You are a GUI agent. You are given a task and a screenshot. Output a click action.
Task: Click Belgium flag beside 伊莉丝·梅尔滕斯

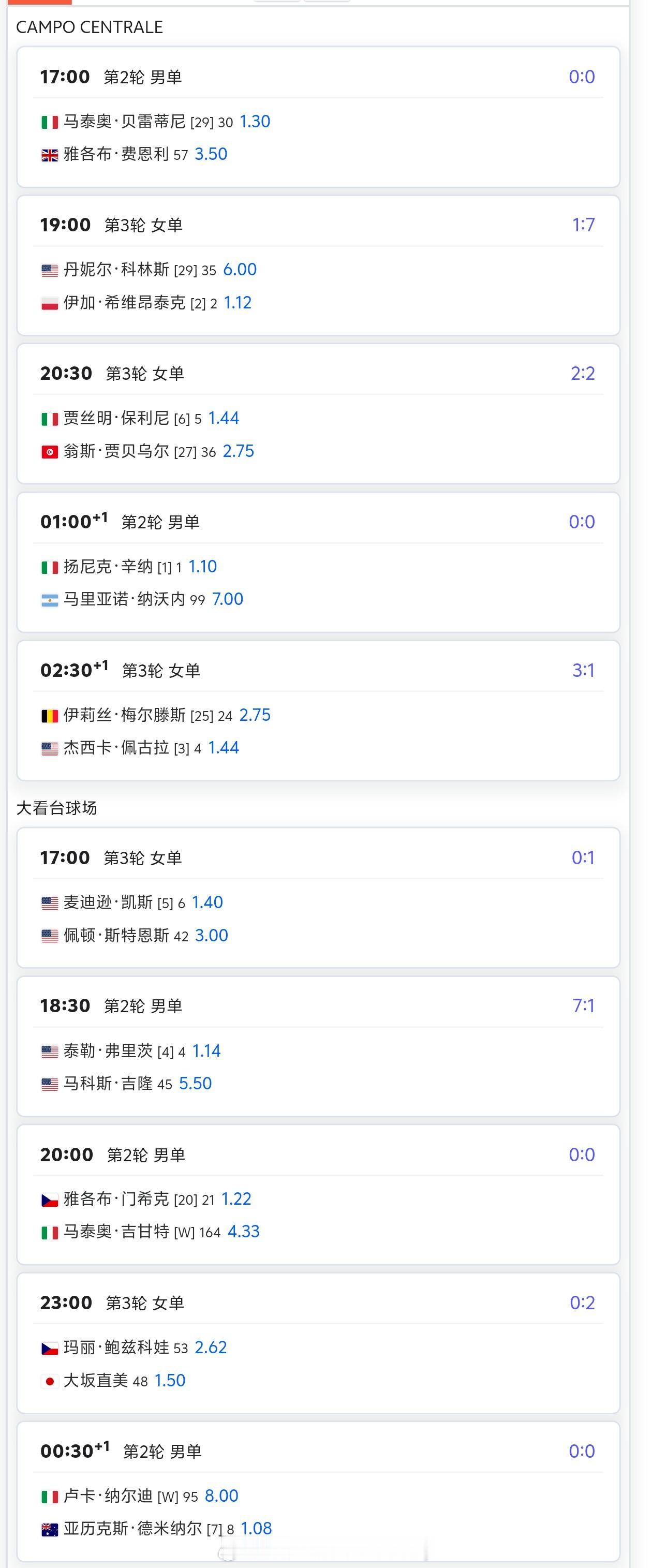49,716
